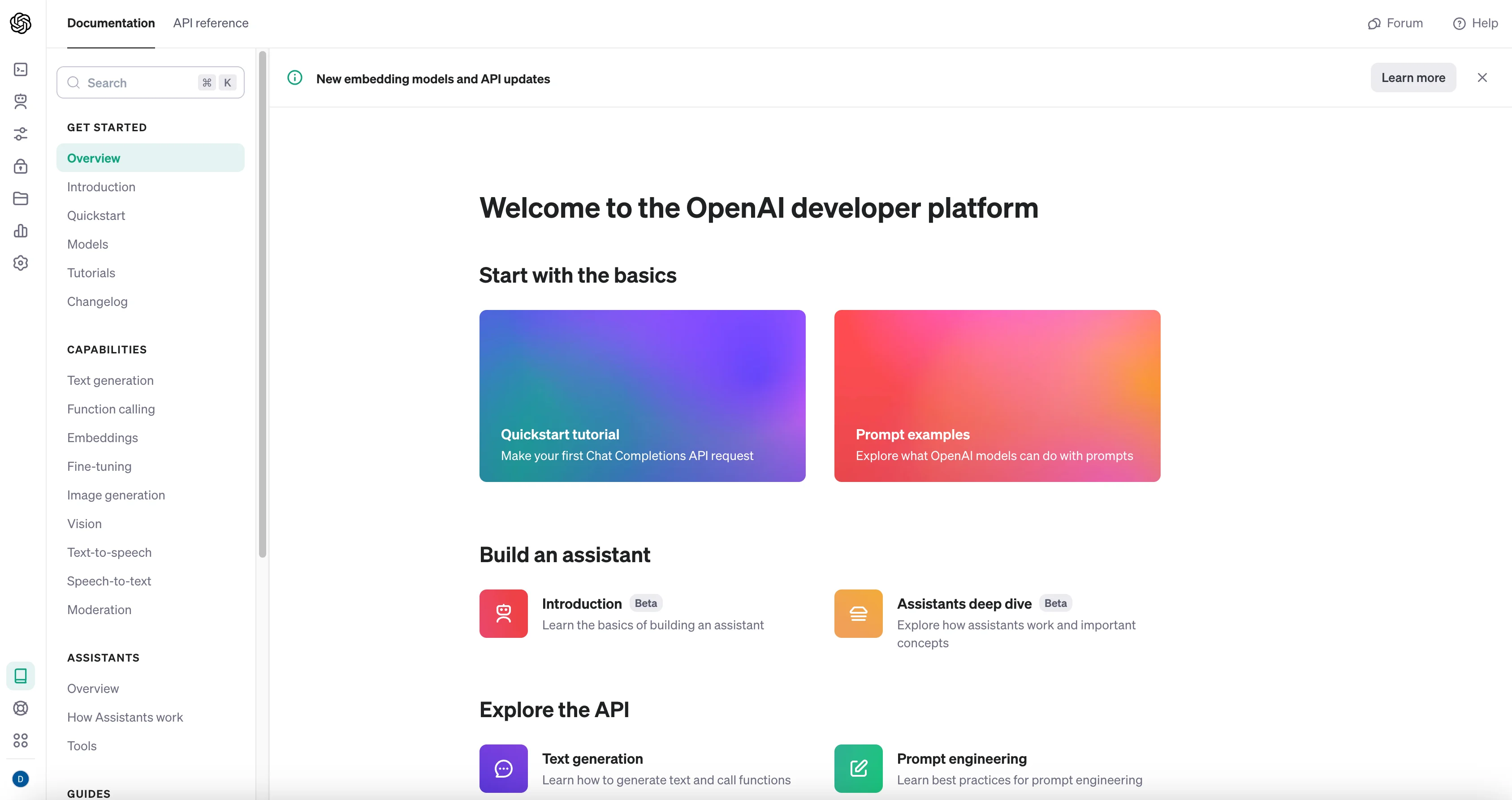Open the Fine-tuning sliders icon in left rail
Viewport: 1512px width, 800px height.
(21, 134)
